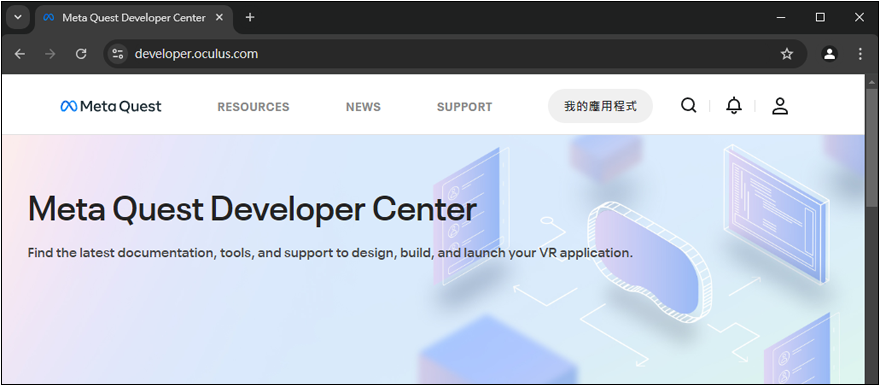Click the Meta Quest logo
880x386 pixels.
tap(111, 106)
